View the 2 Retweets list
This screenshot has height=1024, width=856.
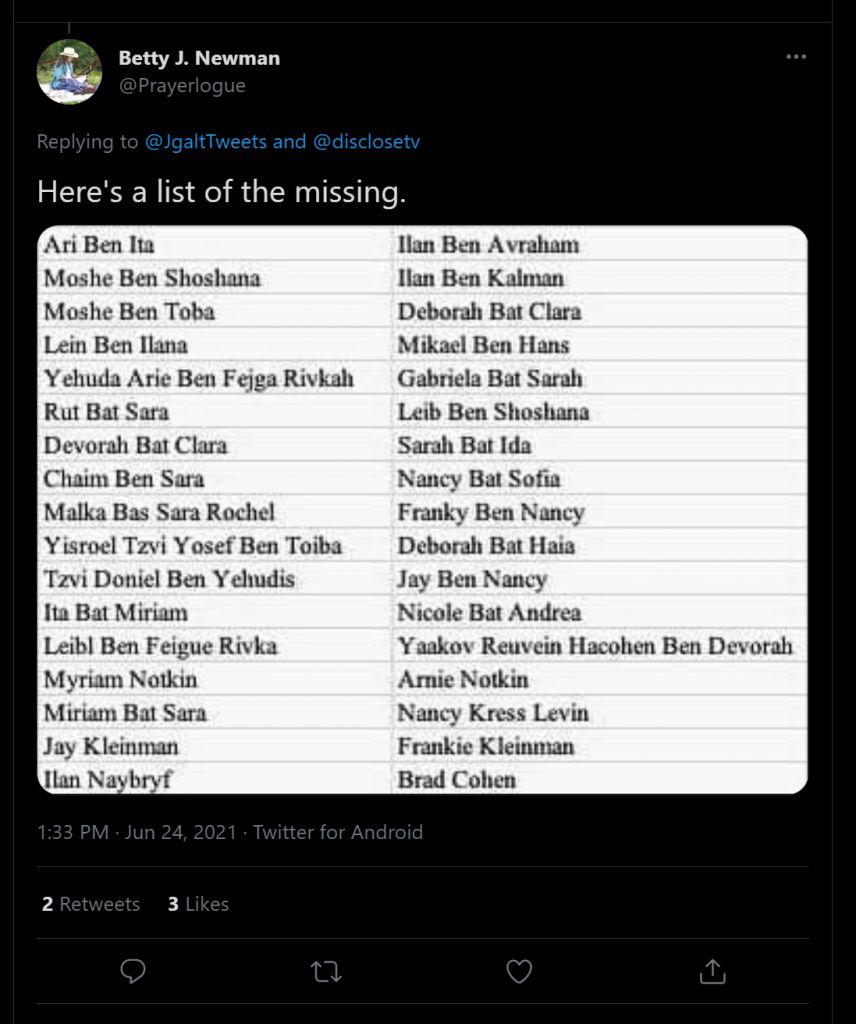91,904
